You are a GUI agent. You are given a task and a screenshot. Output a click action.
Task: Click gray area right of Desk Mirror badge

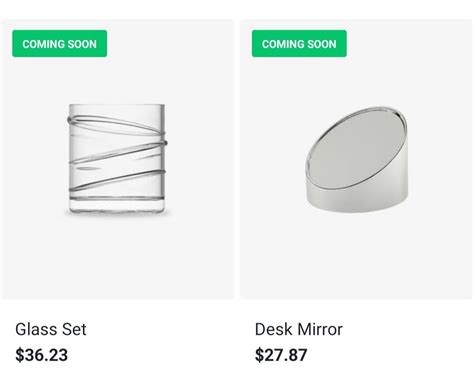(407, 44)
